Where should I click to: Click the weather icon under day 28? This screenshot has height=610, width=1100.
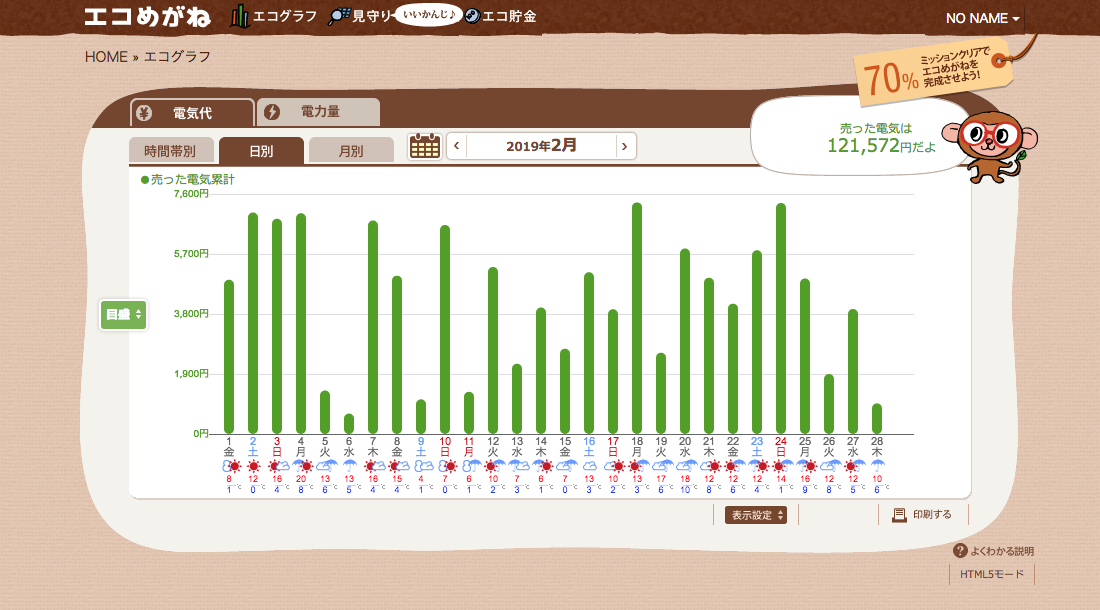click(x=877, y=466)
